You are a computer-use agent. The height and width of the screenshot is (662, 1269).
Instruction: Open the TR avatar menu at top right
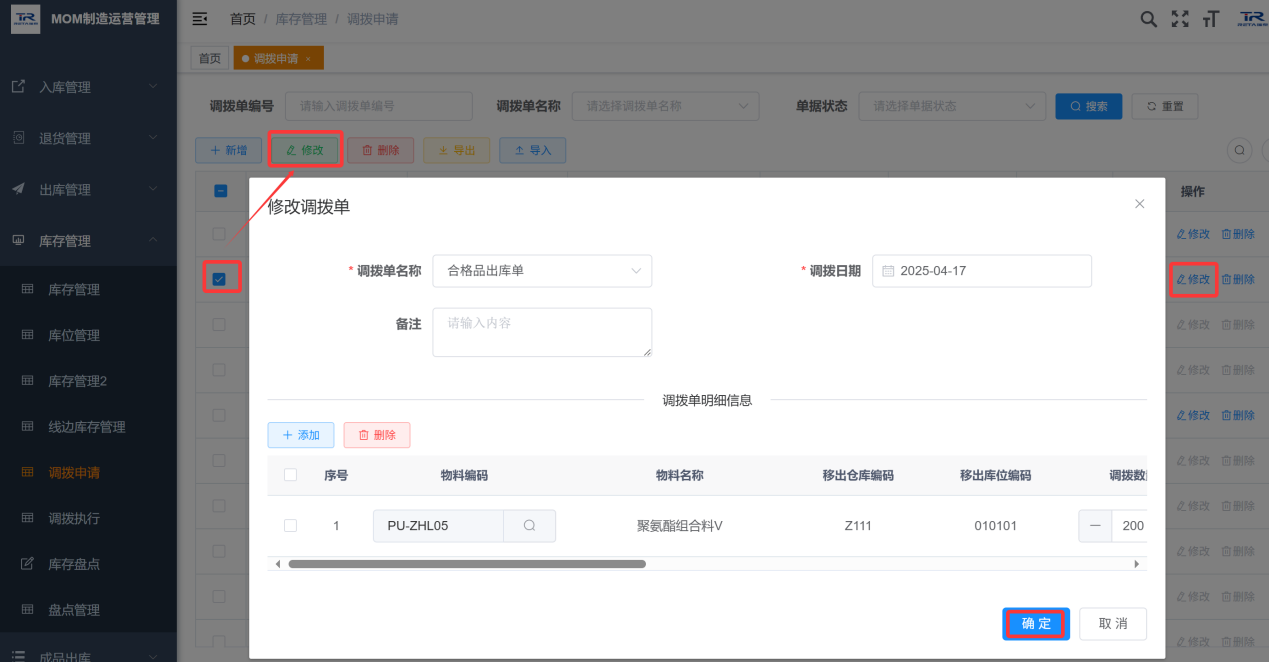(1252, 19)
